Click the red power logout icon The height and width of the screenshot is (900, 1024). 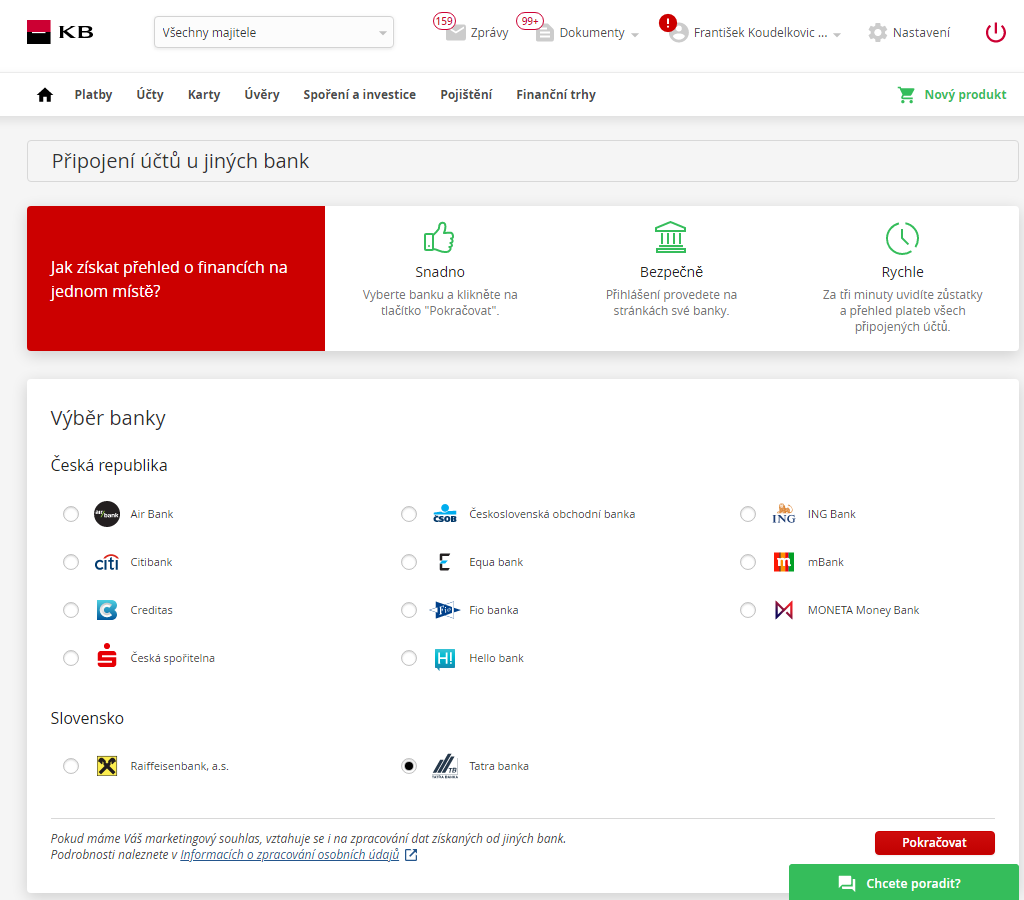(x=995, y=32)
